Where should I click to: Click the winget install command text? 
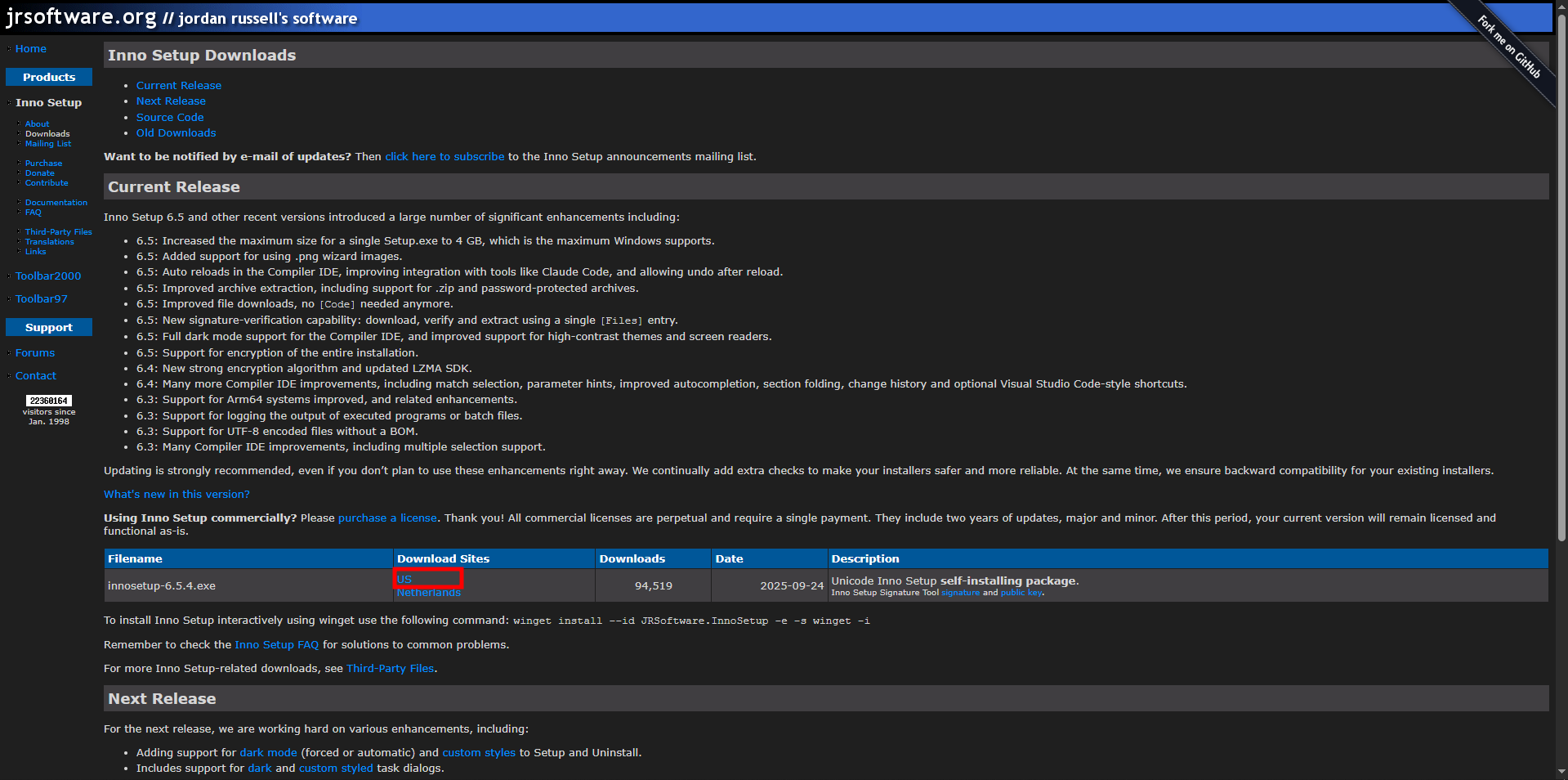click(x=691, y=621)
